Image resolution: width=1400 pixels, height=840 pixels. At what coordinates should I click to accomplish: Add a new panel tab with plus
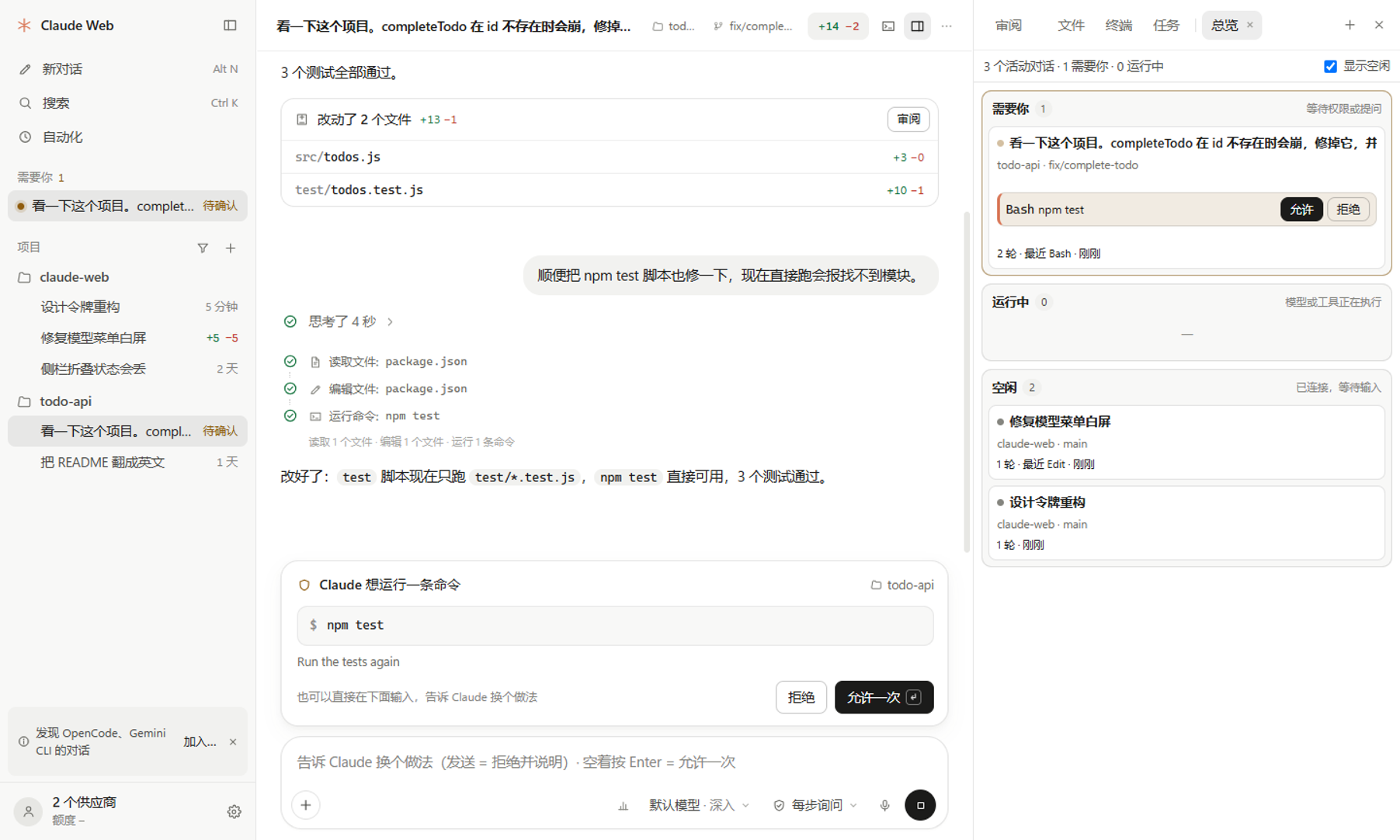pos(1350,26)
